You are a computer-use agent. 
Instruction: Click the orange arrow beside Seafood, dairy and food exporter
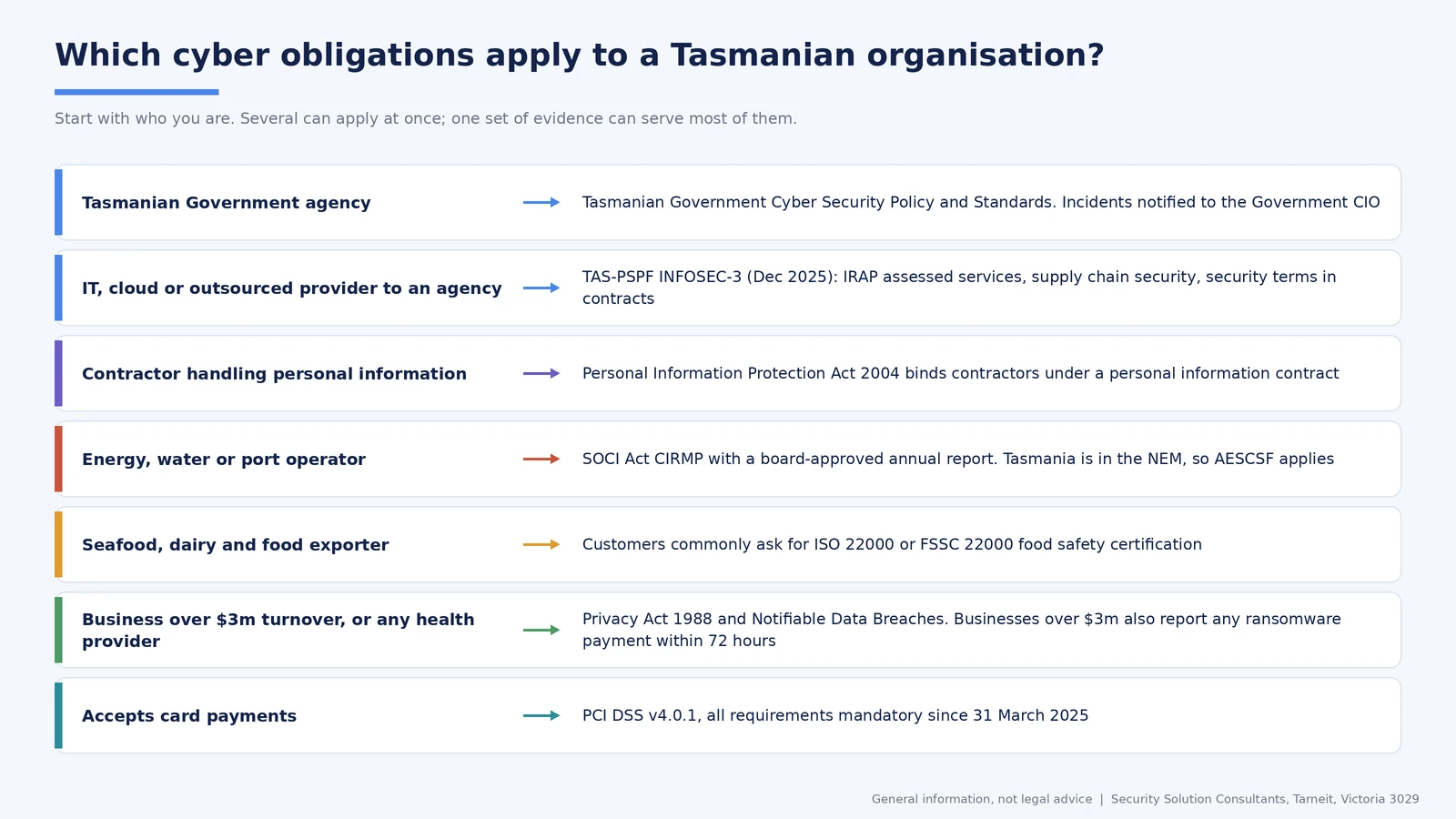pyautogui.click(x=541, y=544)
